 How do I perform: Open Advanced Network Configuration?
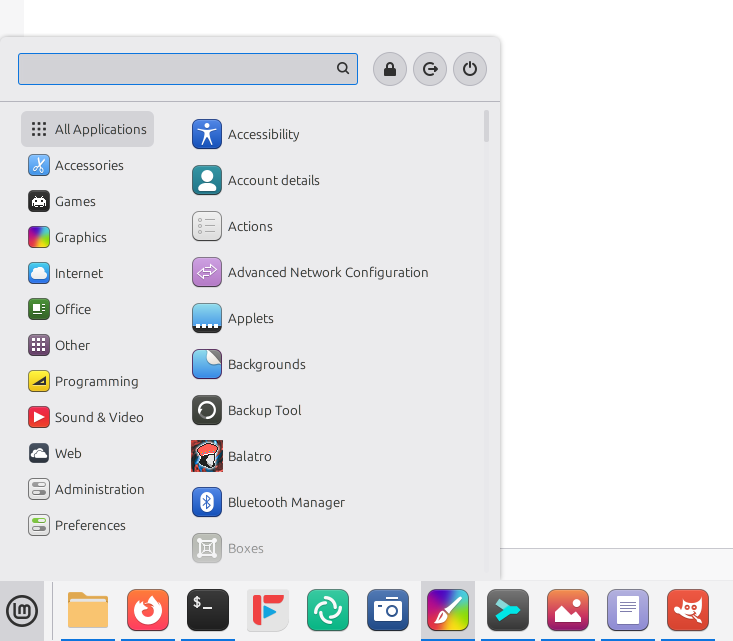(327, 272)
